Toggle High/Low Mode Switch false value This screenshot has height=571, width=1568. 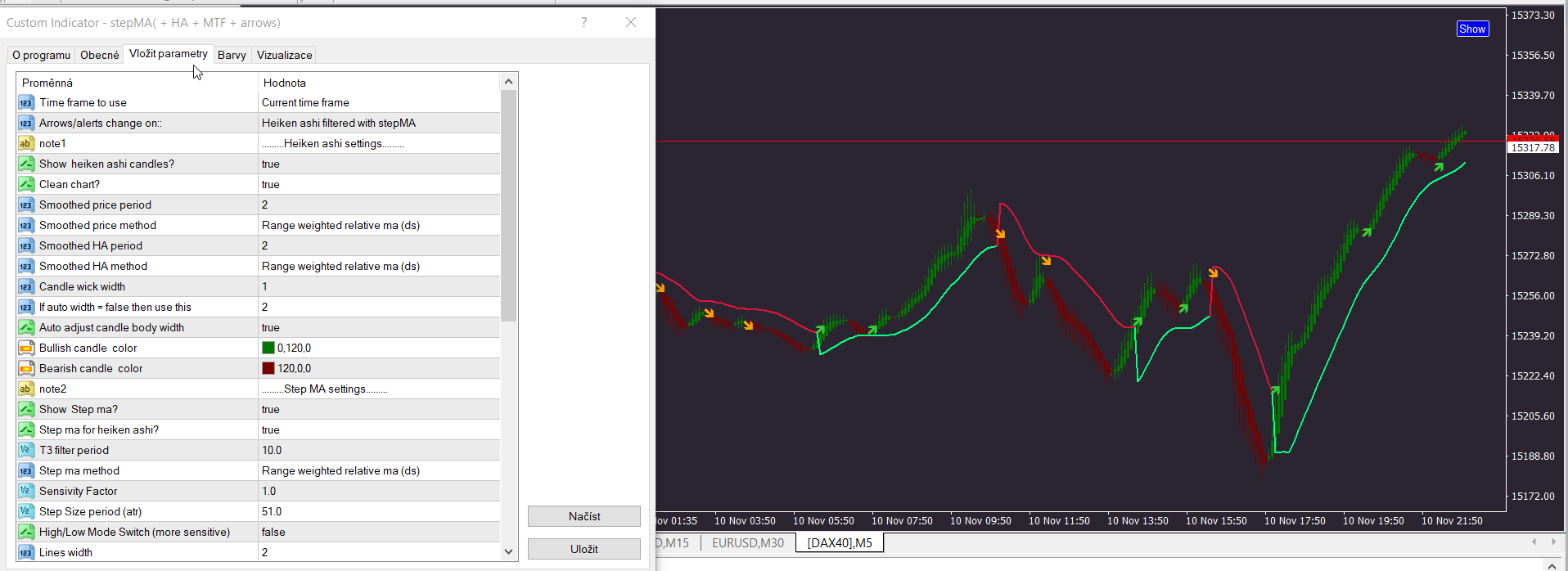coord(379,532)
